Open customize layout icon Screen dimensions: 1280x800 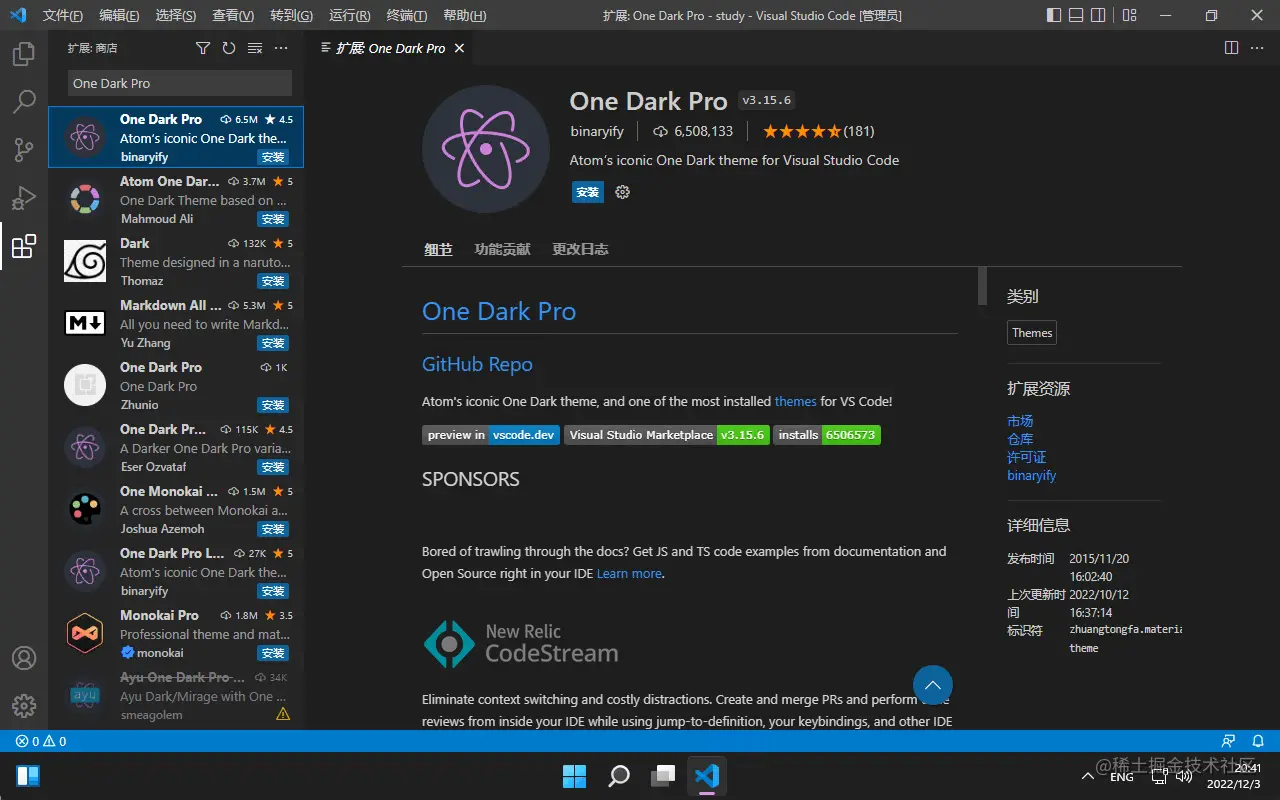point(1129,15)
